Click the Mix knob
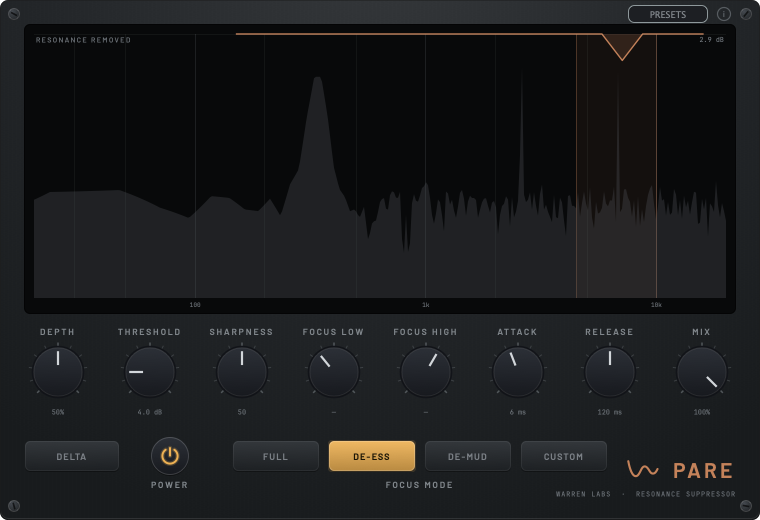Image resolution: width=760 pixels, height=520 pixels. [702, 372]
